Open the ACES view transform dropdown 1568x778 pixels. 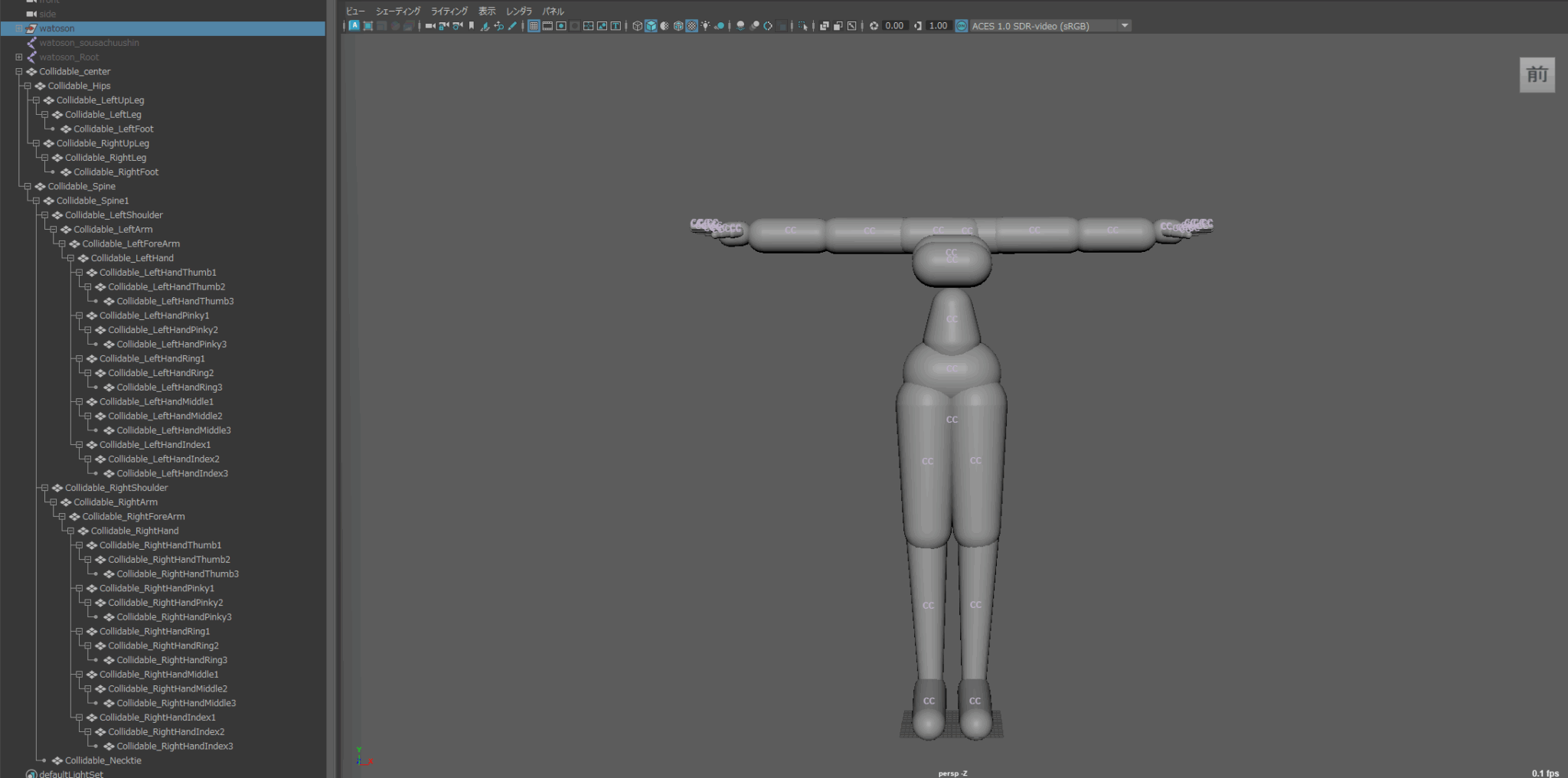coord(1125,26)
